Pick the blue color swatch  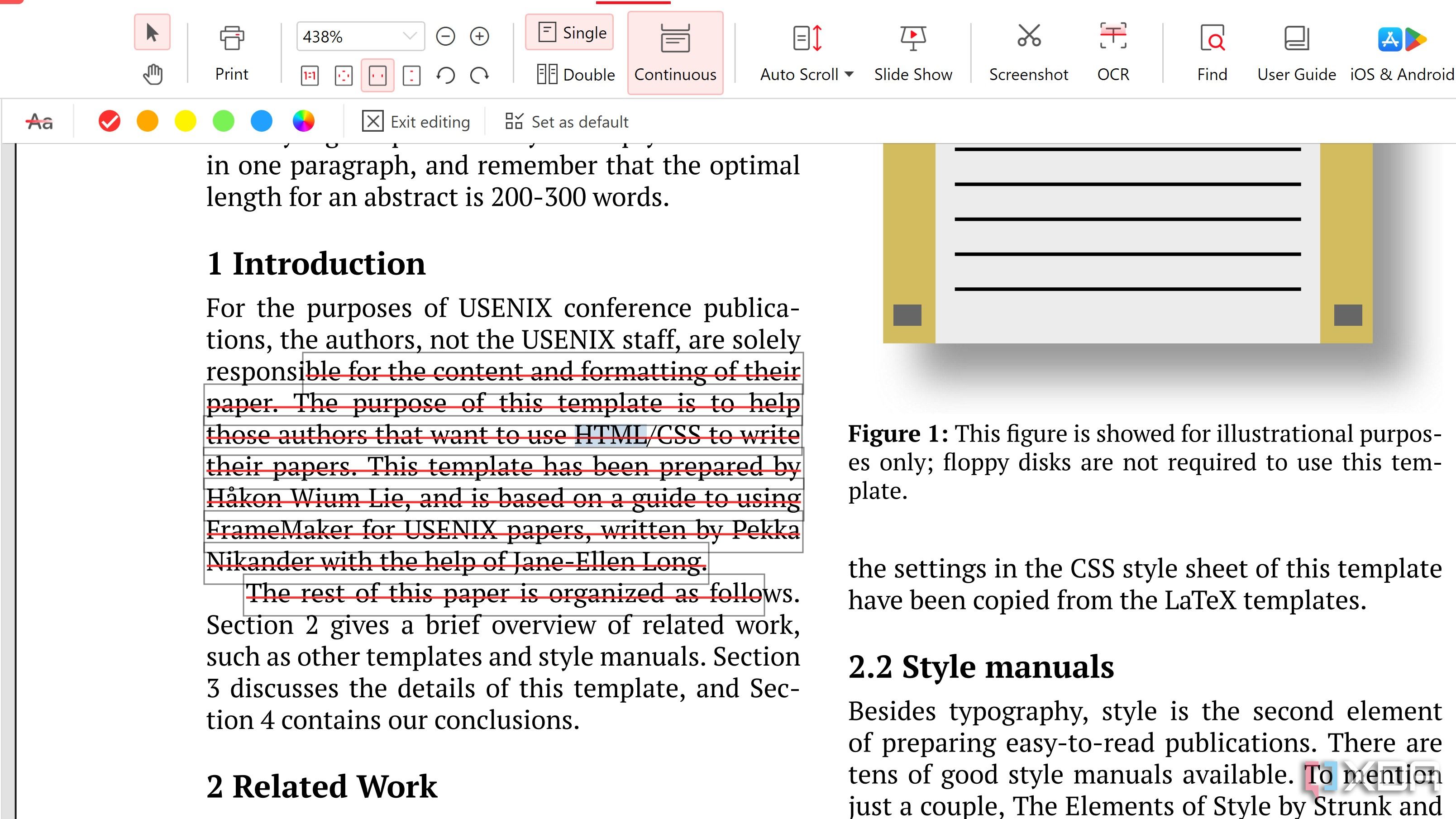tap(261, 122)
